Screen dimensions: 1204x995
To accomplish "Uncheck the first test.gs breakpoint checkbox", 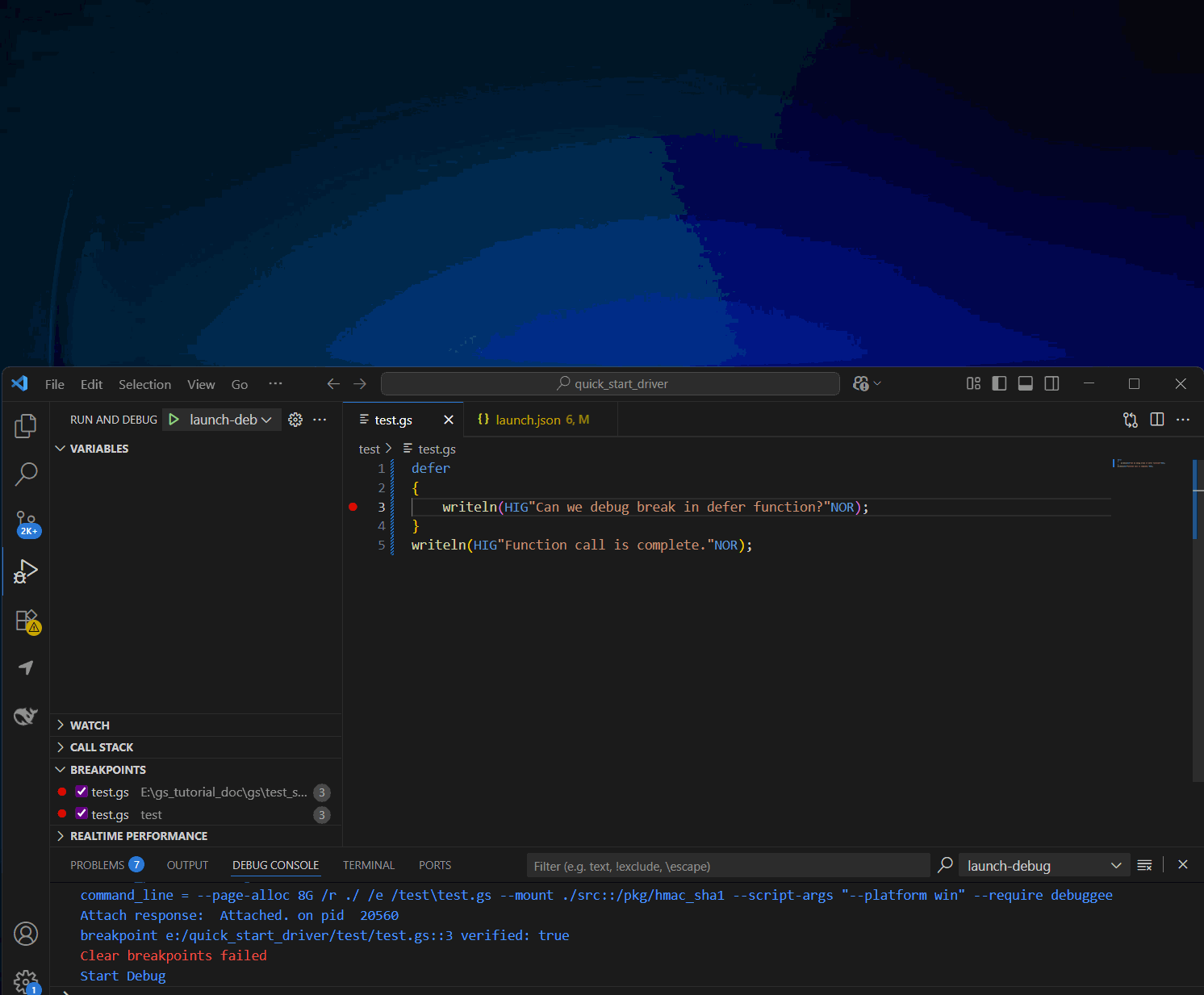I will click(82, 792).
